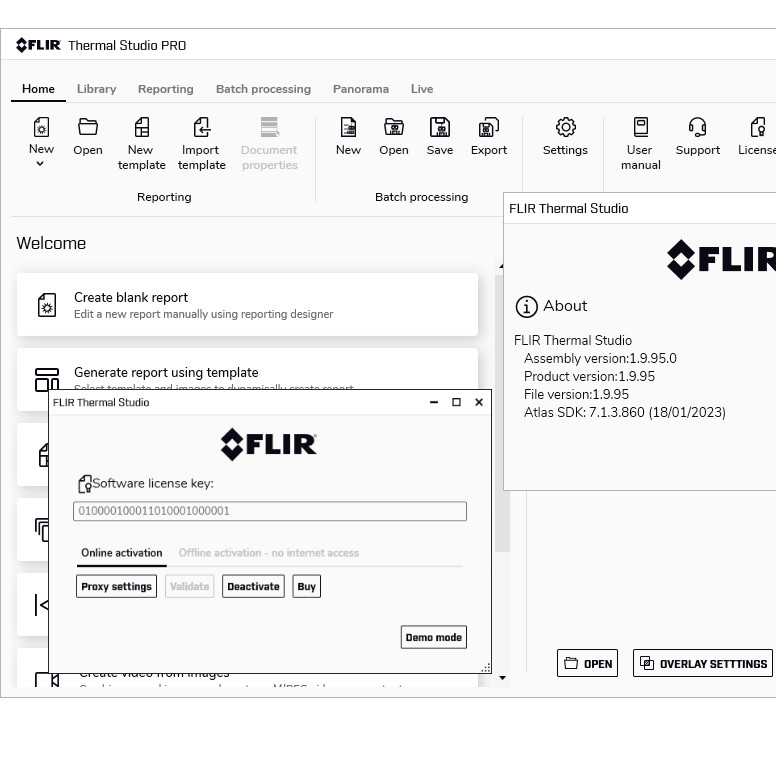The width and height of the screenshot is (776, 776).
Task: Click the Welcome list scrollbar thumb
Action: (502, 413)
